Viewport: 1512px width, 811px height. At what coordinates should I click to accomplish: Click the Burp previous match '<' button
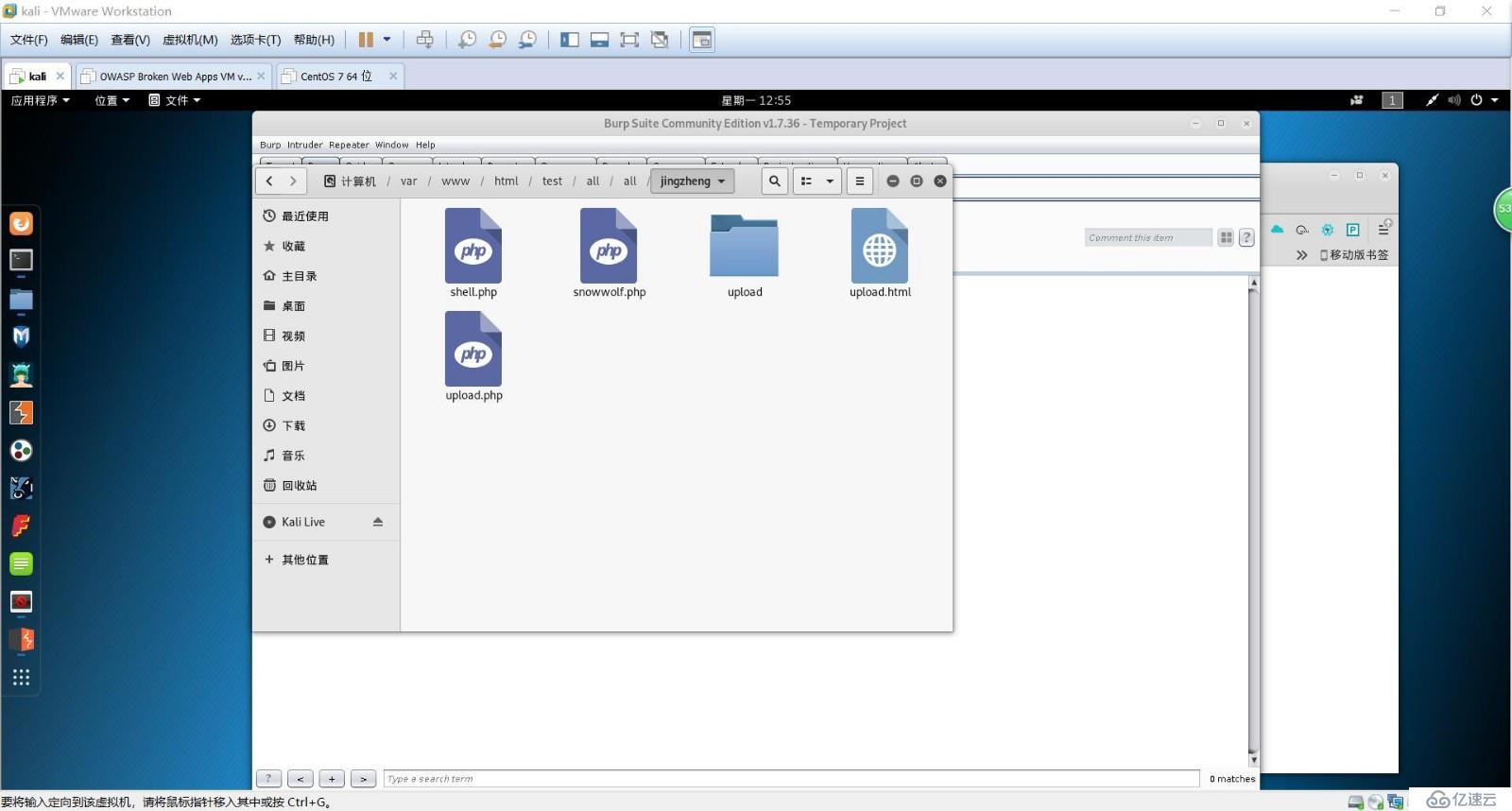click(301, 779)
